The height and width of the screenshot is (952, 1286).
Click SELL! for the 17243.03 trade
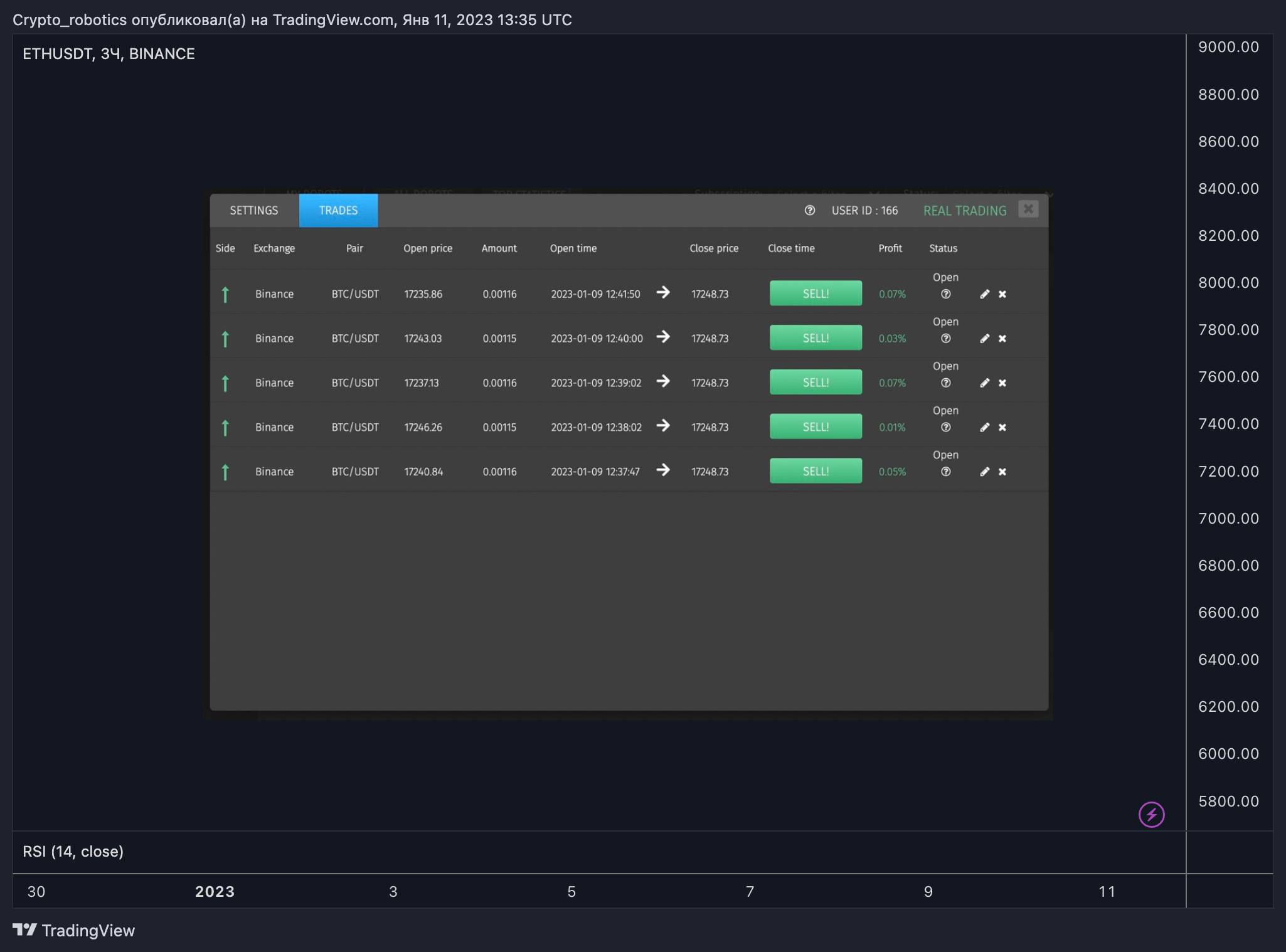coord(816,338)
